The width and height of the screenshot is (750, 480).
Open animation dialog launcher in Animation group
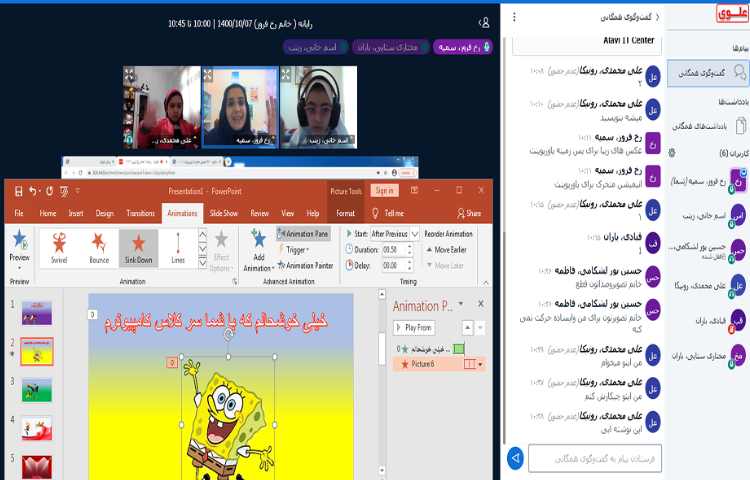pyautogui.click(x=235, y=282)
